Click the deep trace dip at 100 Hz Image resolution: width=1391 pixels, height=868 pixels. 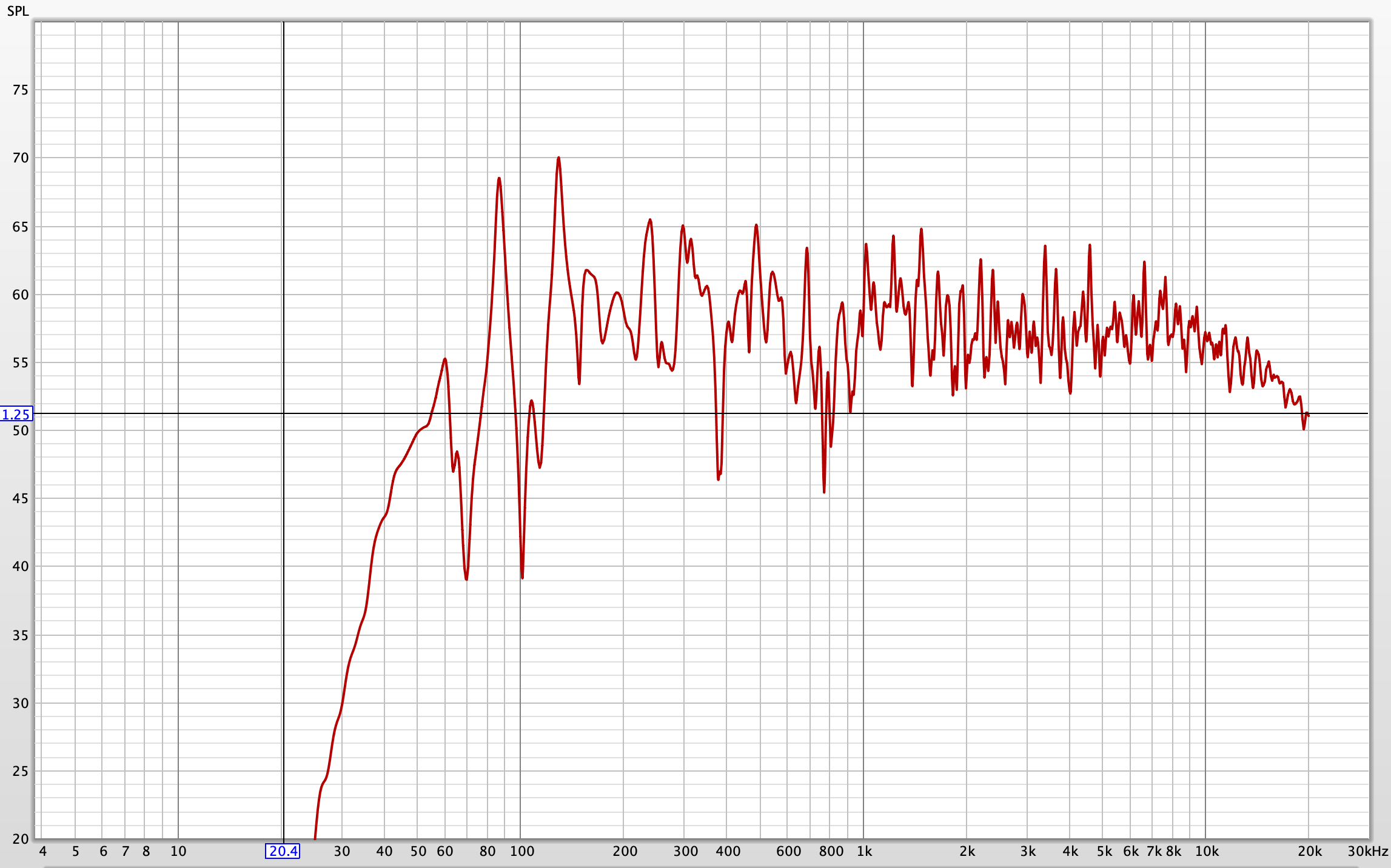coord(522,576)
